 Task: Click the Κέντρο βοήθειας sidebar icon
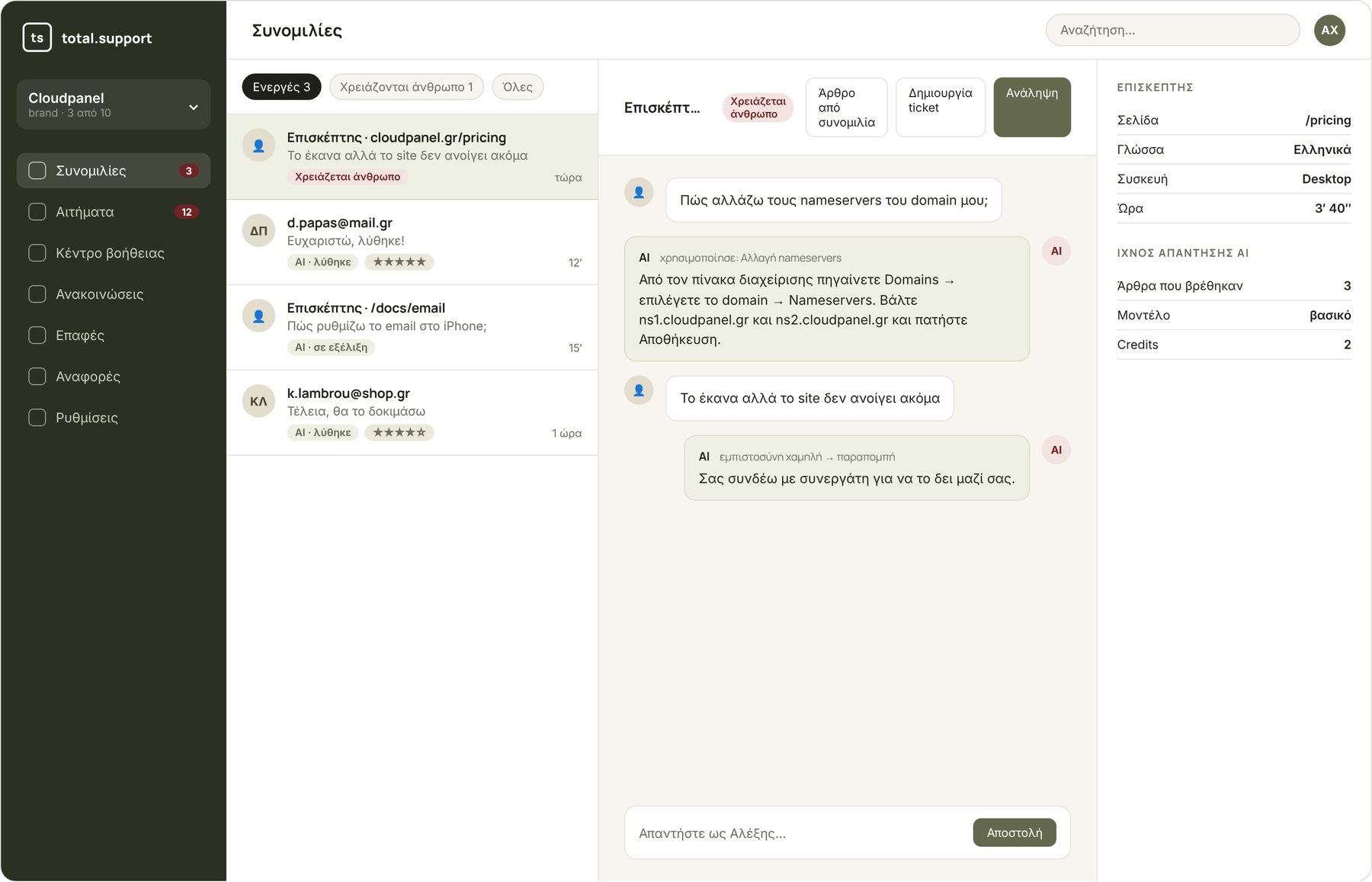pos(37,253)
